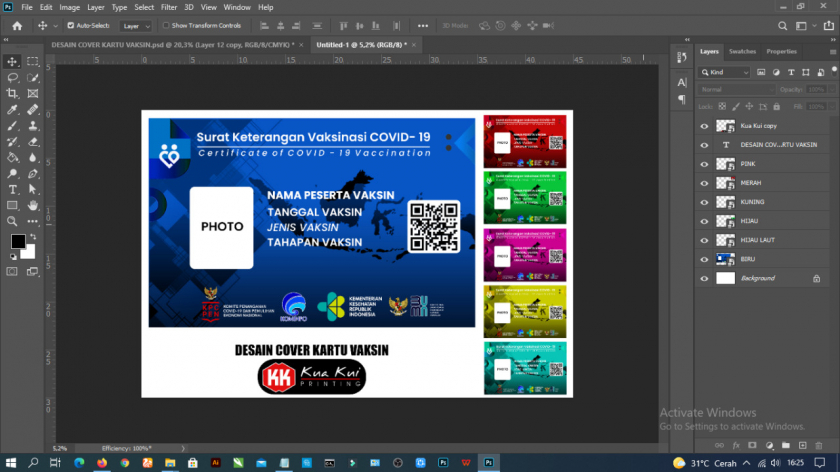Select the Rectangular Marquee tool
This screenshot has height=472, width=840.
click(x=33, y=62)
